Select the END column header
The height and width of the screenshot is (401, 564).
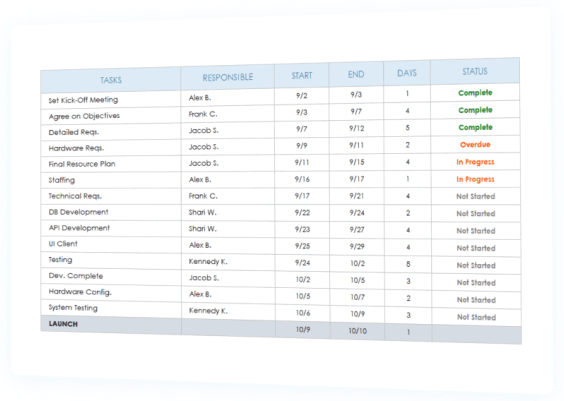click(356, 74)
